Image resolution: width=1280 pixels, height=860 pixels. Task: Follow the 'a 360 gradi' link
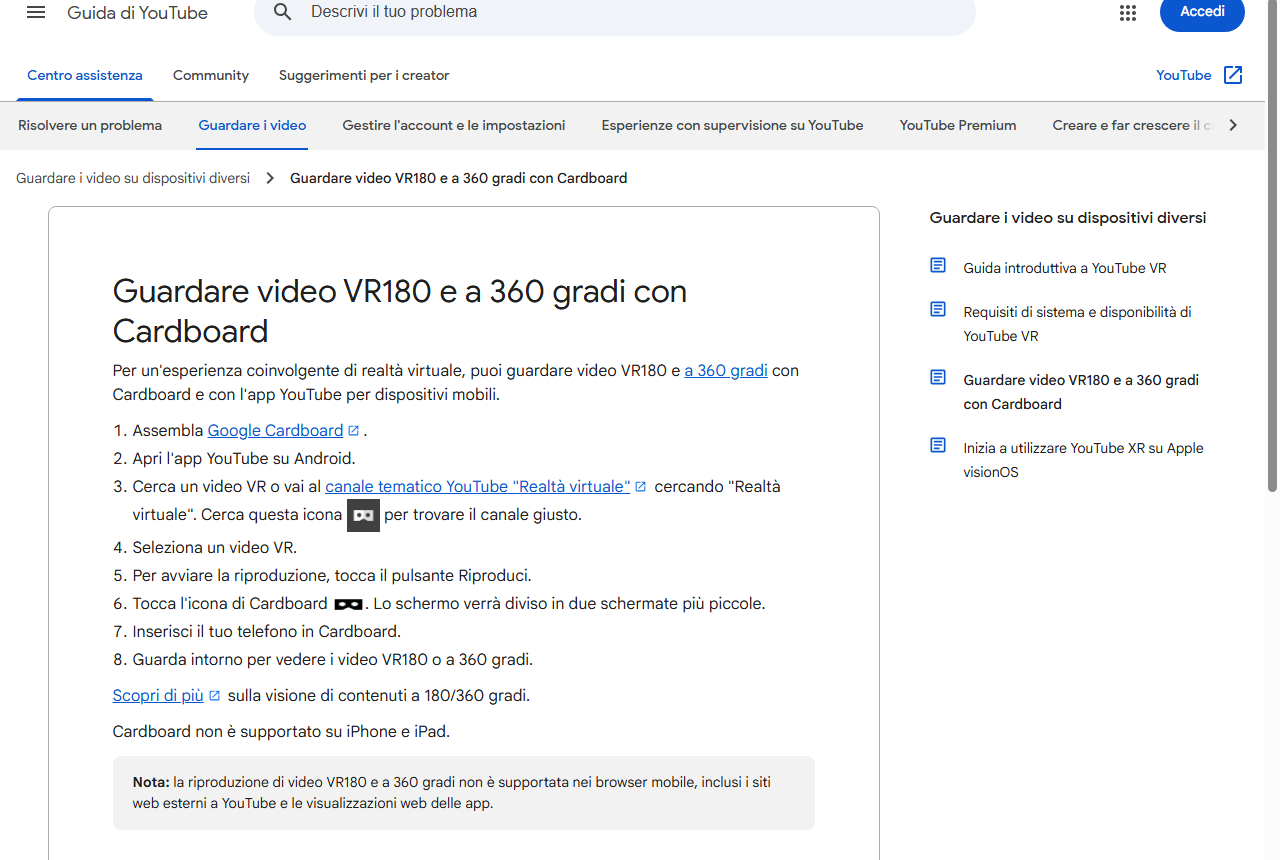pos(726,371)
